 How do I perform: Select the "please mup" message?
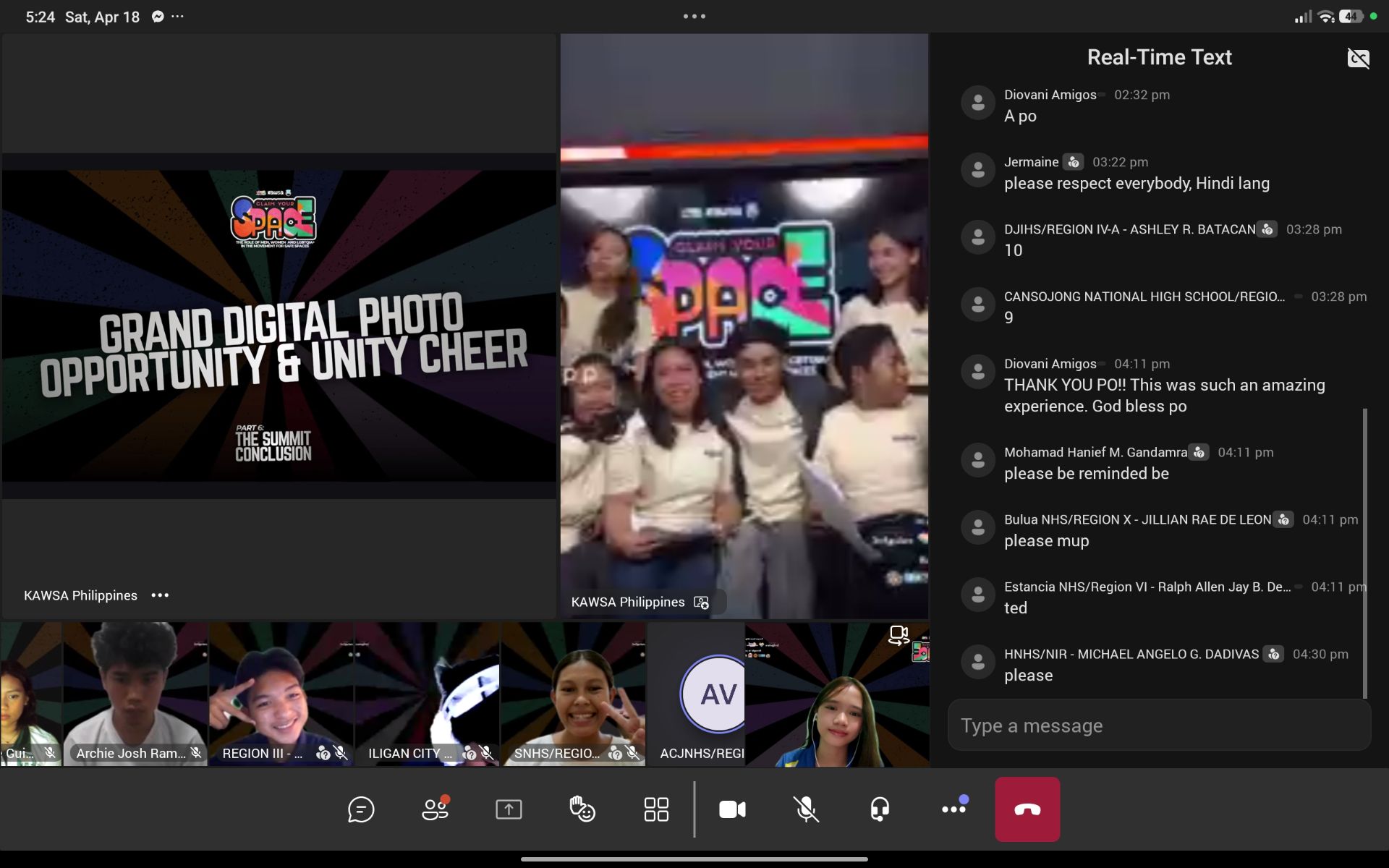tap(1047, 540)
